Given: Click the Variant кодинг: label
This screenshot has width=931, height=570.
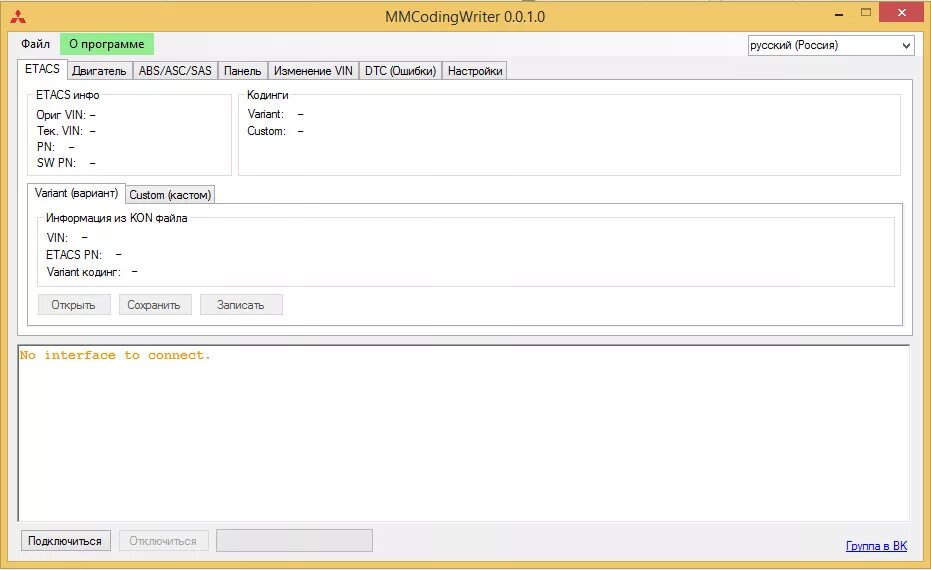Looking at the screenshot, I should 84,272.
